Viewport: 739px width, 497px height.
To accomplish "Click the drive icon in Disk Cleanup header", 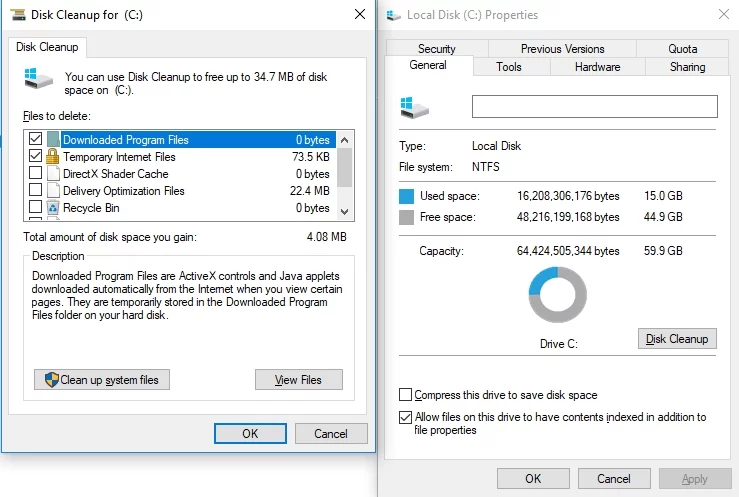I will tap(41, 77).
